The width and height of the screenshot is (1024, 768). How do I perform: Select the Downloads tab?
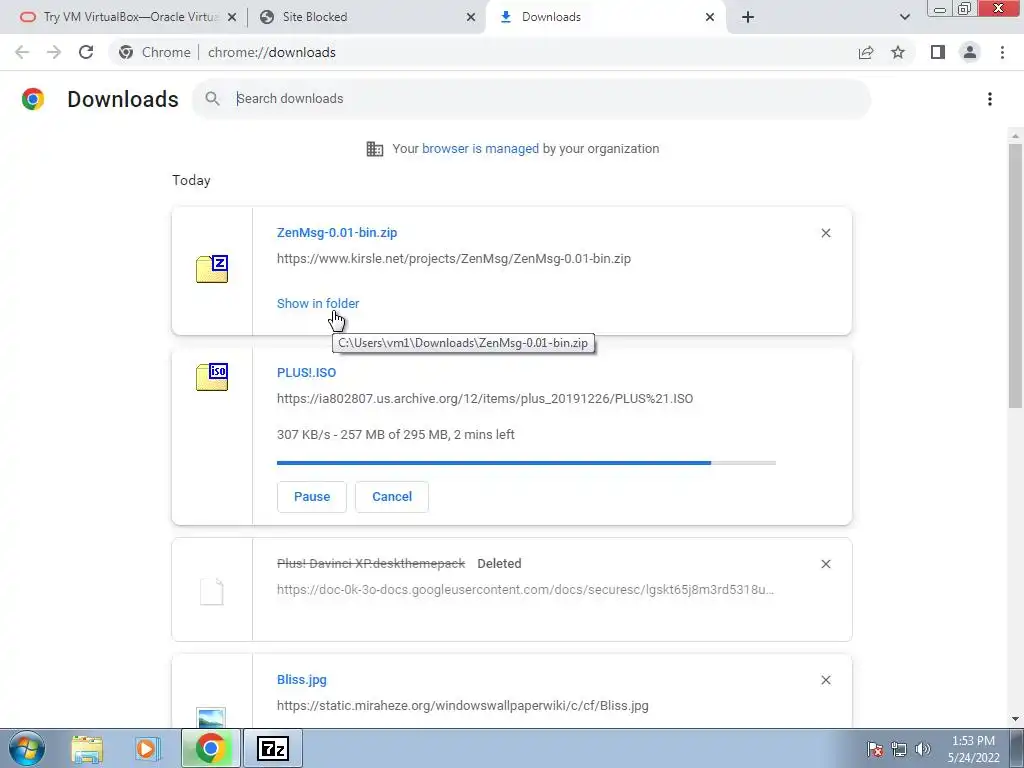pyautogui.click(x=607, y=18)
